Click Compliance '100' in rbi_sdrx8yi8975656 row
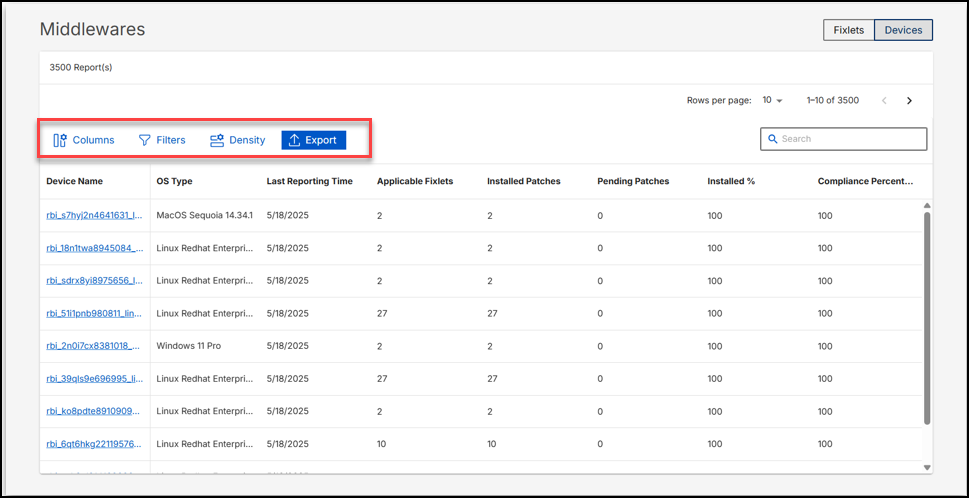This screenshot has width=969, height=498. (x=825, y=281)
